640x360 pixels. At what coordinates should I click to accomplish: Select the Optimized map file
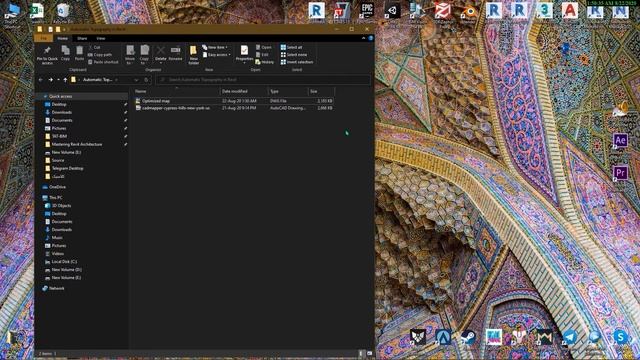(x=234, y=101)
